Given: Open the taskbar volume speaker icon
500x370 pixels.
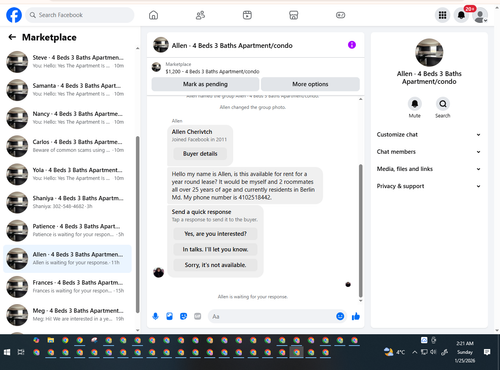Looking at the screenshot, I should coord(433,352).
